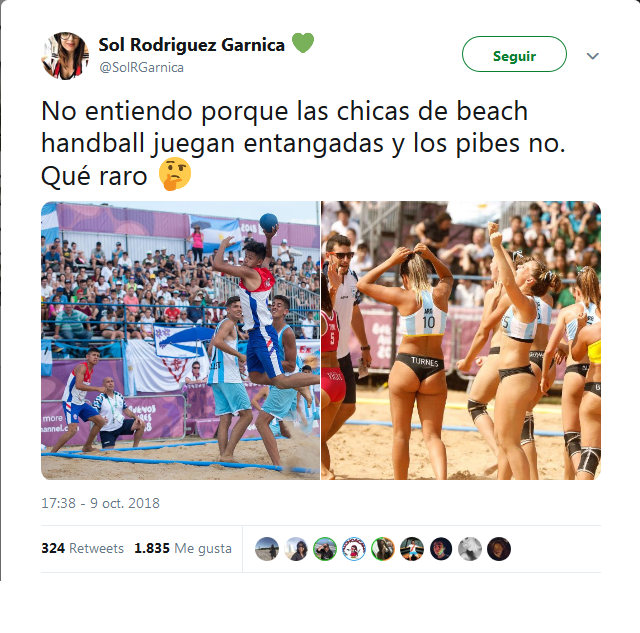Open the eighth grayscale liker avatar

click(x=470, y=549)
